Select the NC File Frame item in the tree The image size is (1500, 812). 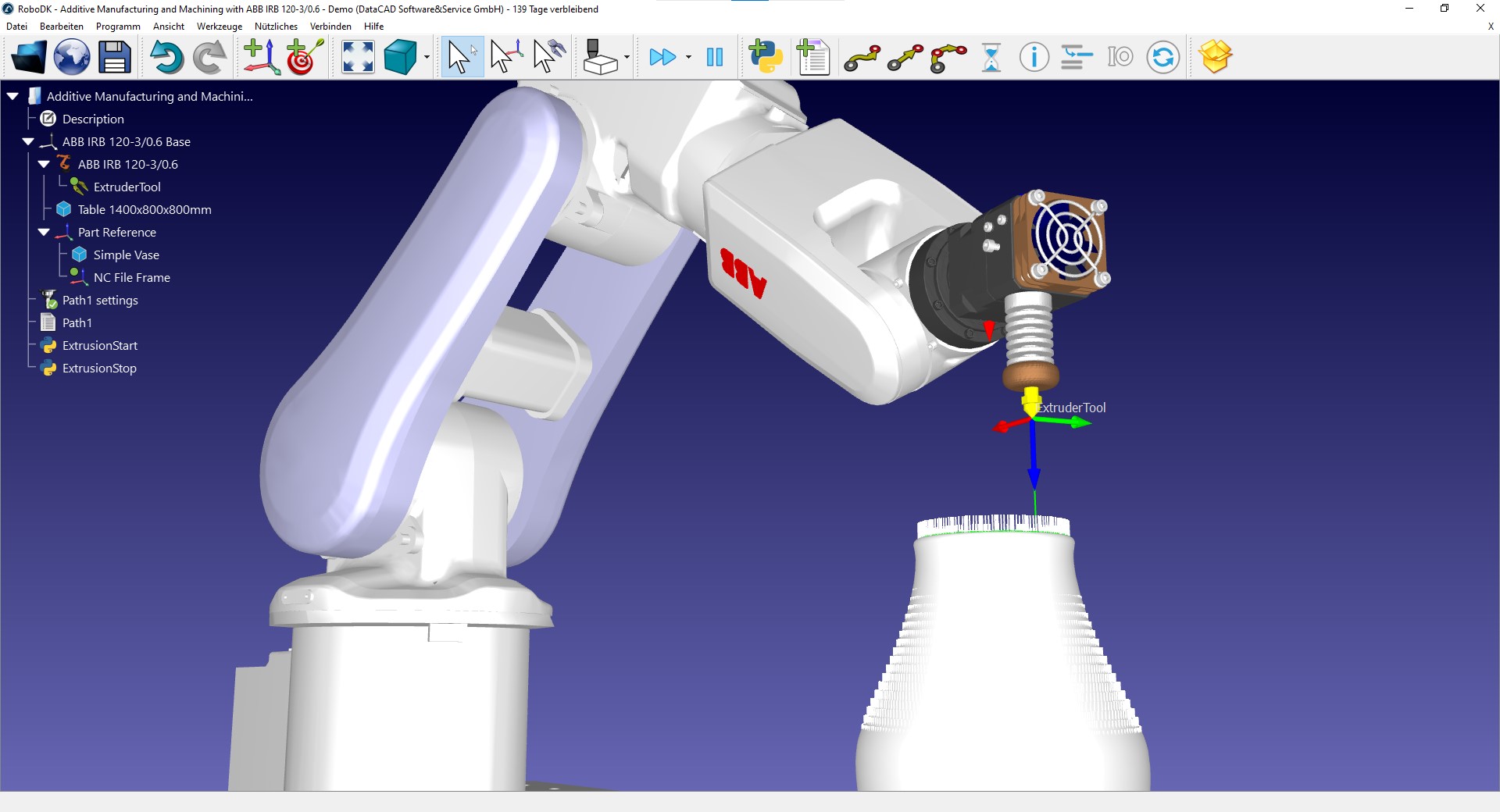132,277
